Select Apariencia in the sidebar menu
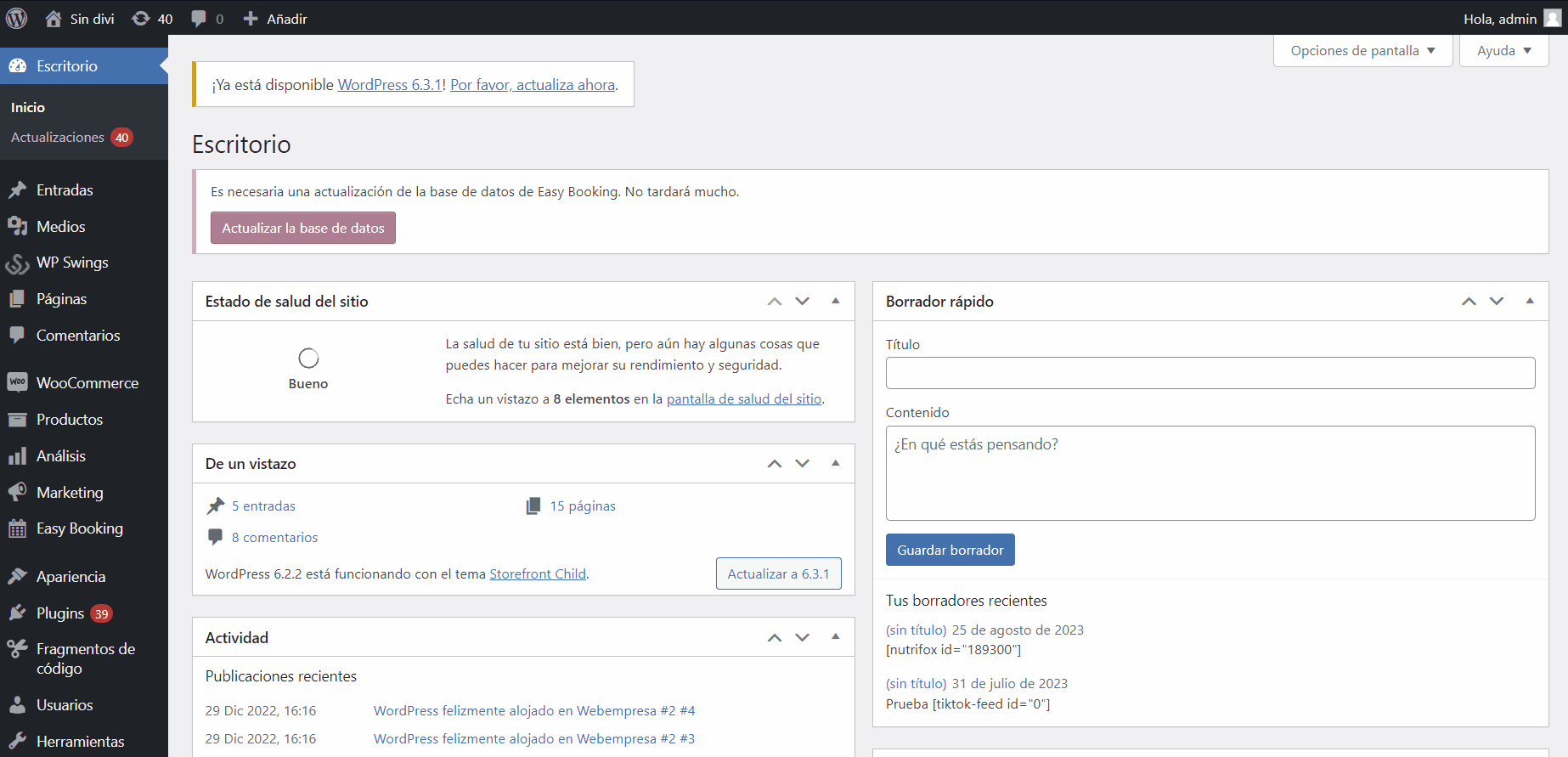 point(71,577)
